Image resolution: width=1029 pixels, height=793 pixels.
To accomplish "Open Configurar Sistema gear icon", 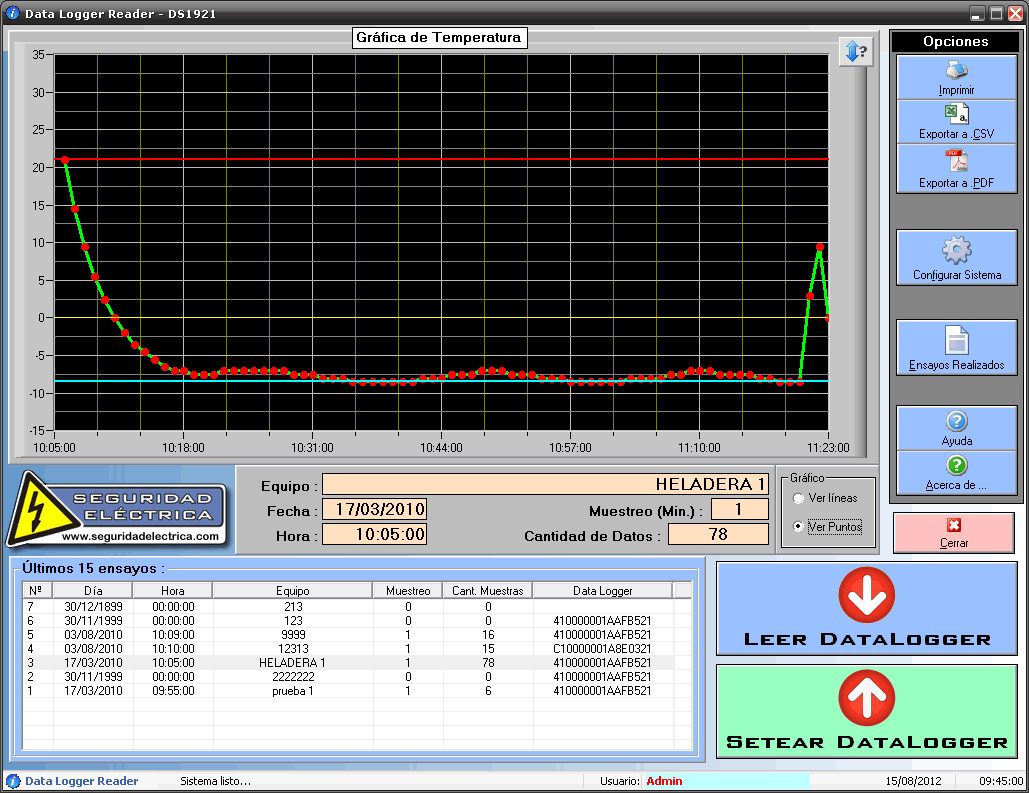I will pyautogui.click(x=956, y=250).
